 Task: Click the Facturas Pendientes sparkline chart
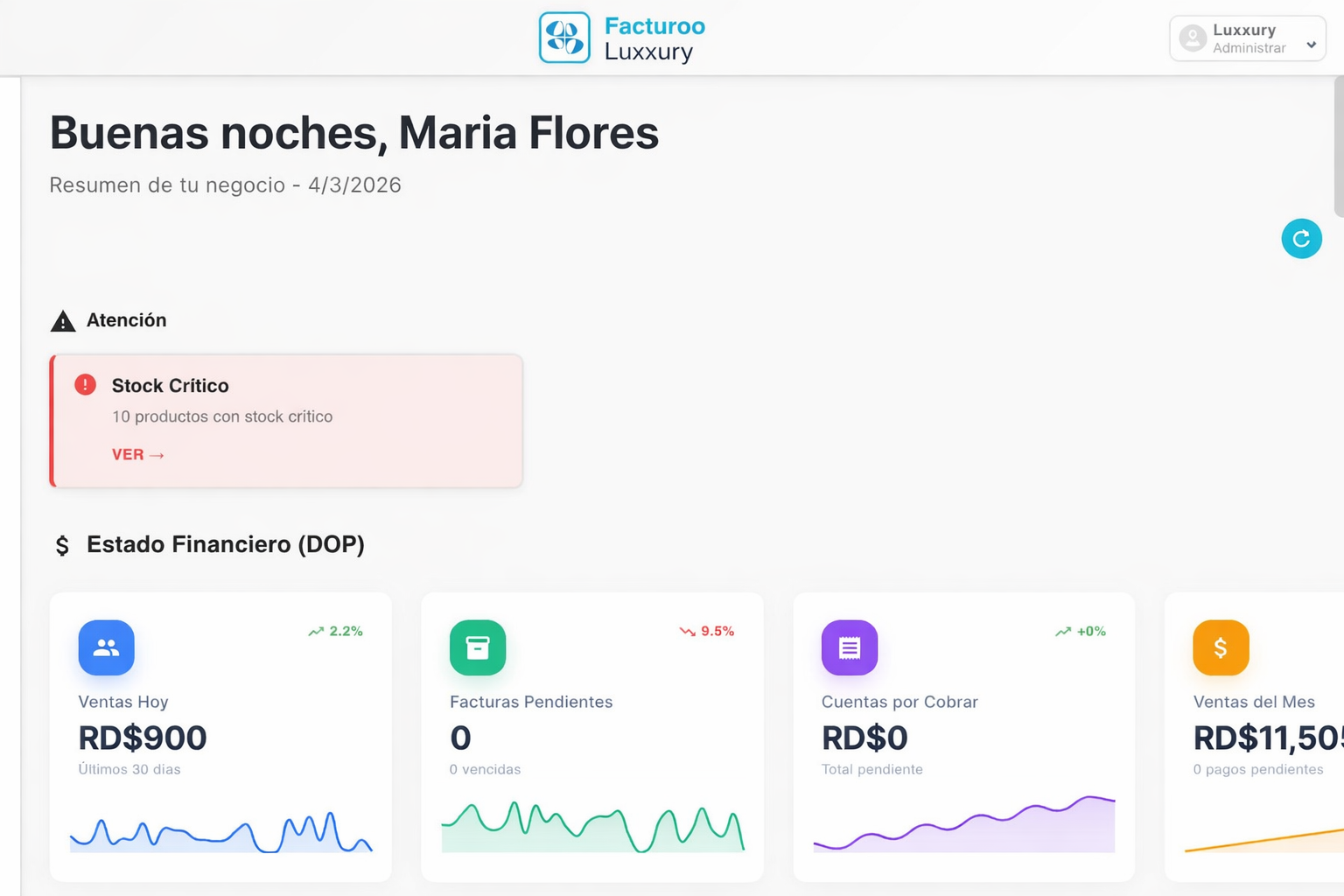592,827
